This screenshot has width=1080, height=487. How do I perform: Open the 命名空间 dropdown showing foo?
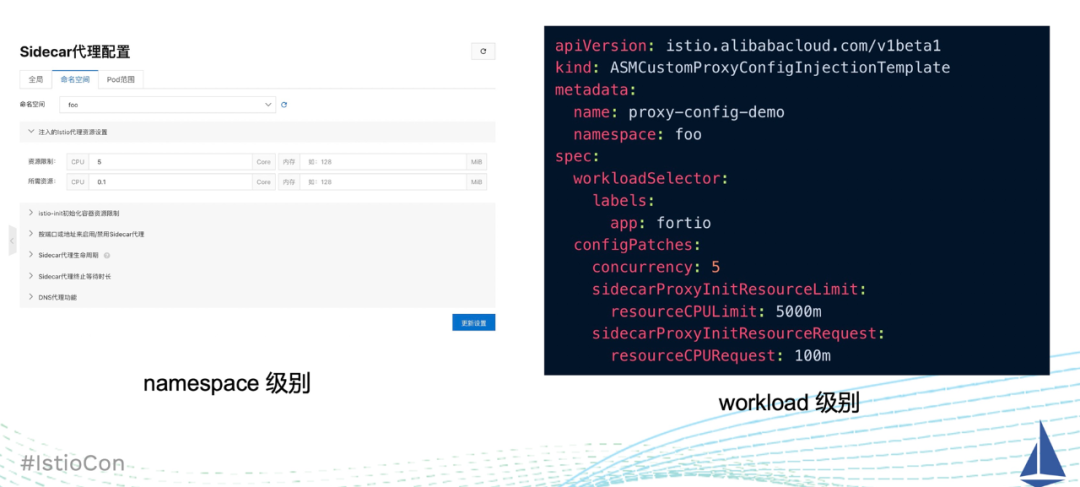pos(167,105)
